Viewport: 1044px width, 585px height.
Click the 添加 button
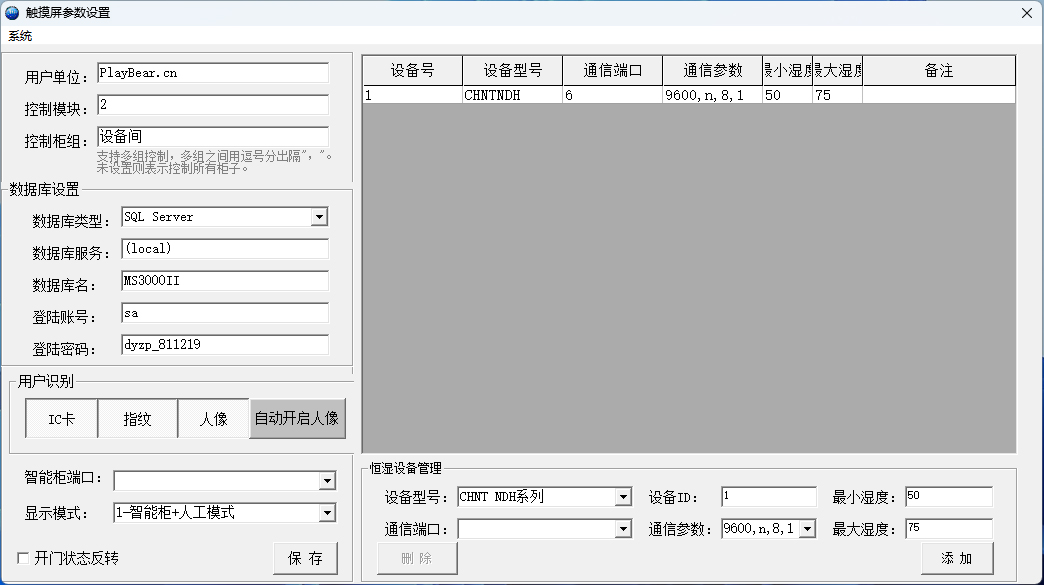click(x=957, y=558)
